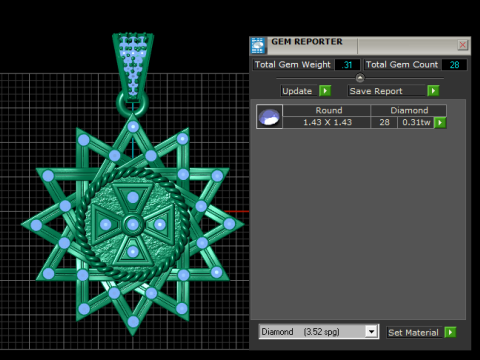Collapse the panel with the round arrow handle
480x360 pixels.
(360, 78)
